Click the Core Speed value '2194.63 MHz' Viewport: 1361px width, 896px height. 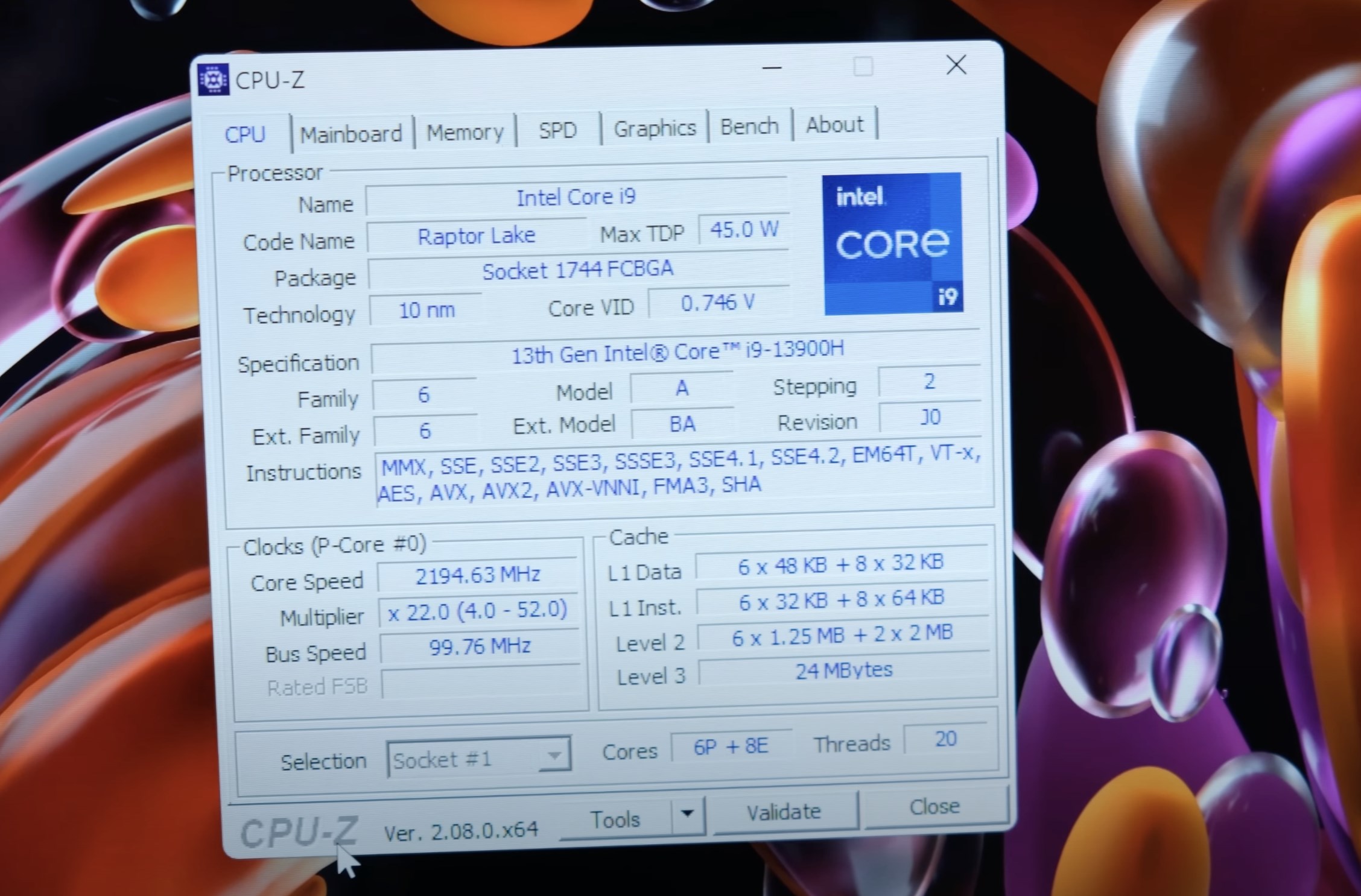click(x=478, y=575)
